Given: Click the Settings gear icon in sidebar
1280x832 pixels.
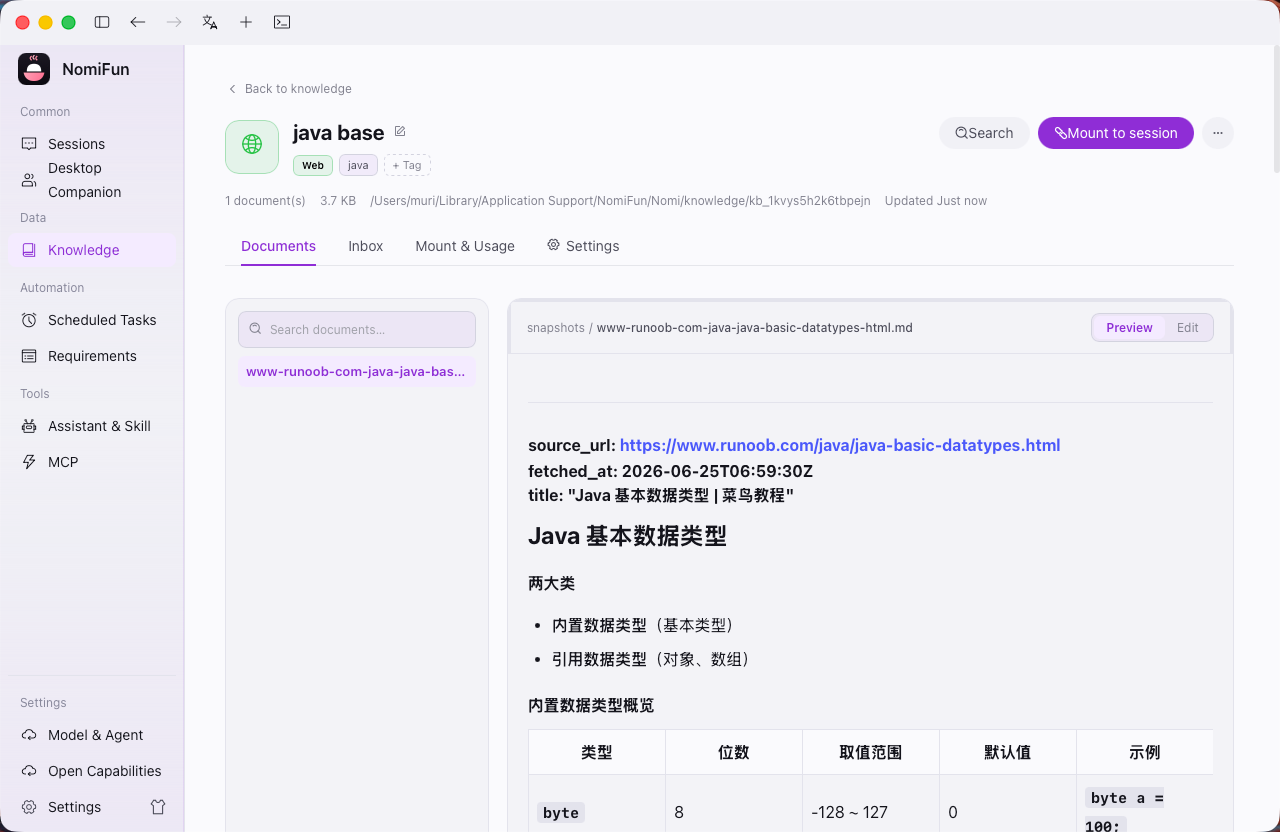Looking at the screenshot, I should (29, 807).
